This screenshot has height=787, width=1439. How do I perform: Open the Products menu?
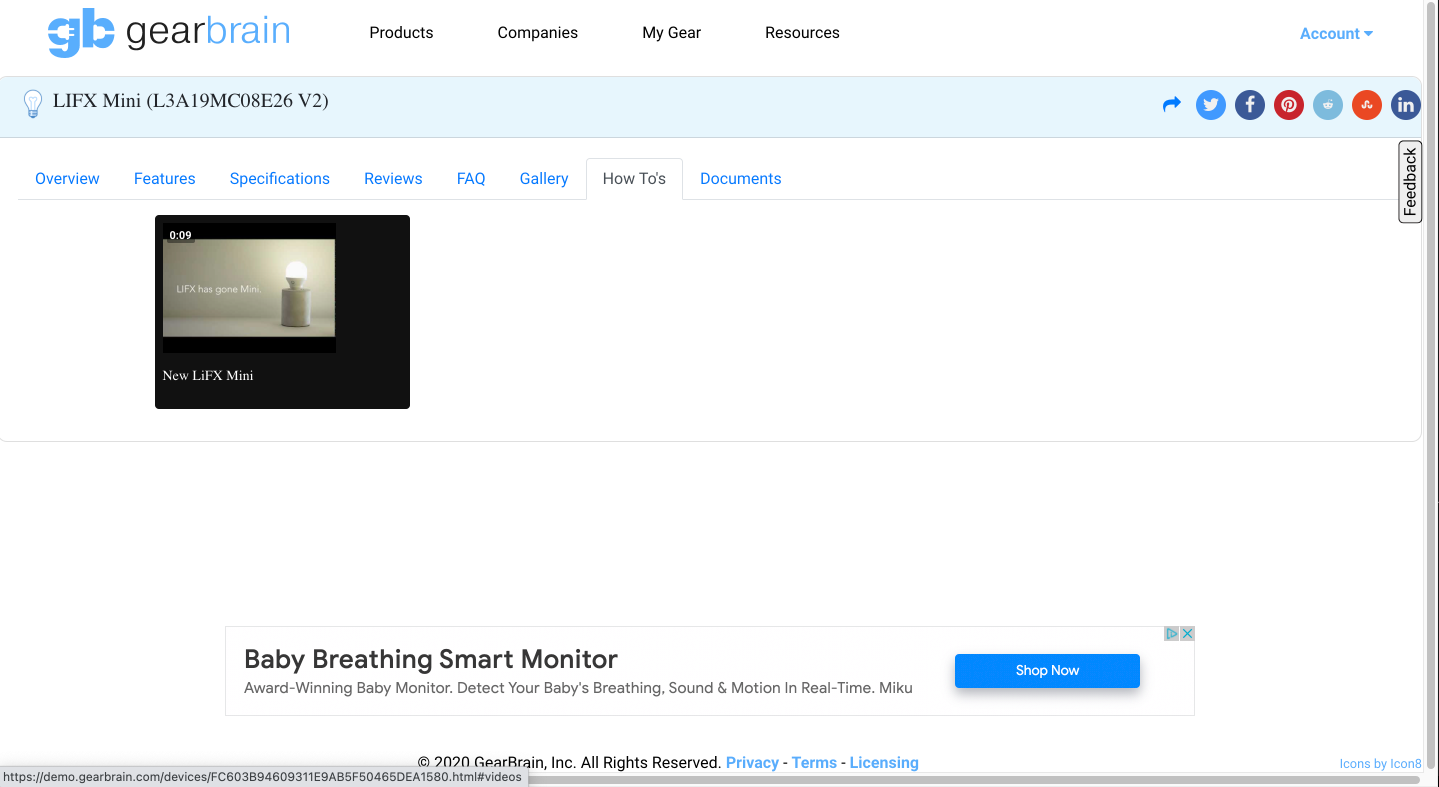coord(401,33)
